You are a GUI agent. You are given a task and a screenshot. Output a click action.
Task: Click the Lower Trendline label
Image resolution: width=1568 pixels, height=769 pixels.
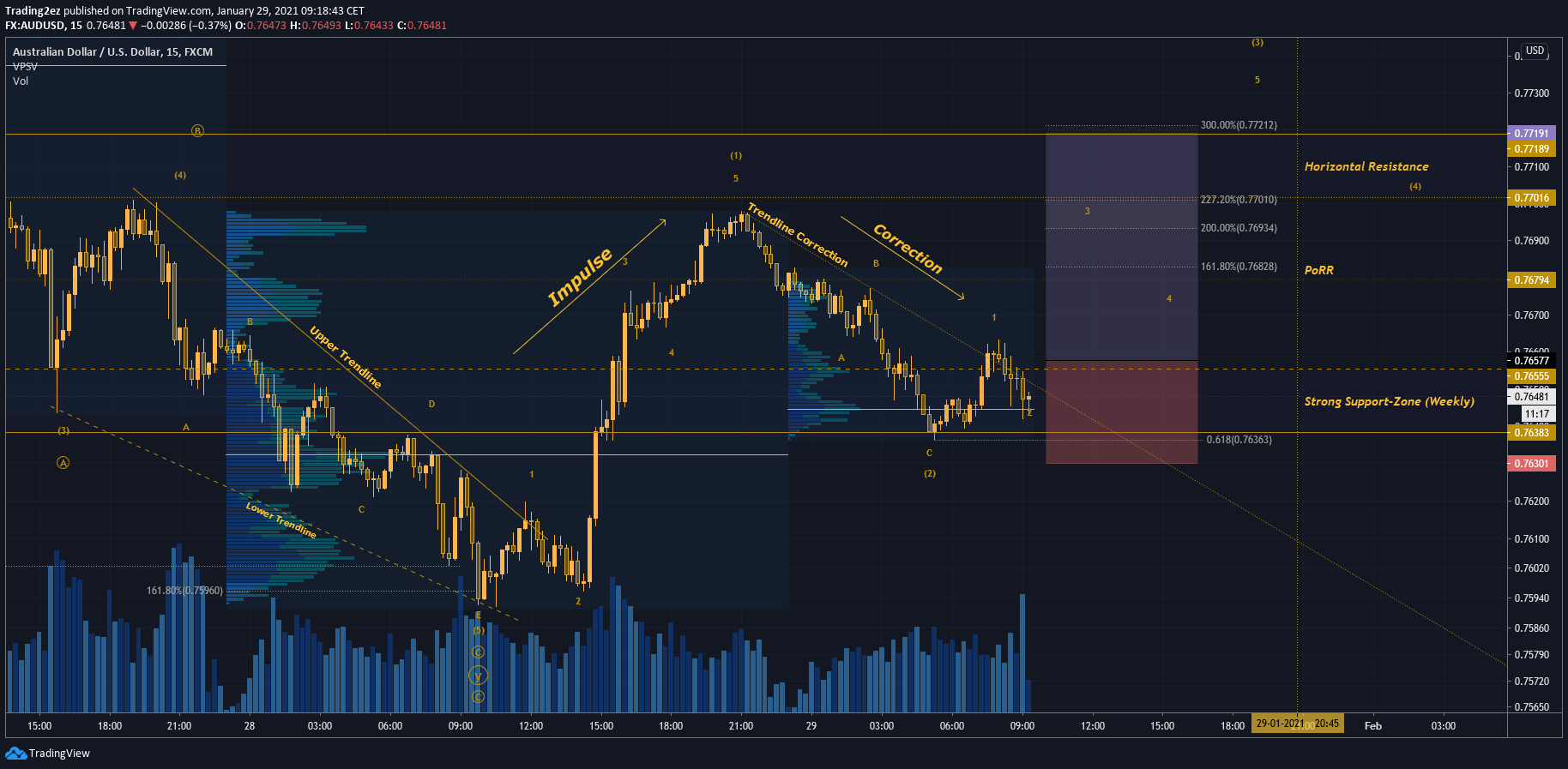click(x=281, y=520)
